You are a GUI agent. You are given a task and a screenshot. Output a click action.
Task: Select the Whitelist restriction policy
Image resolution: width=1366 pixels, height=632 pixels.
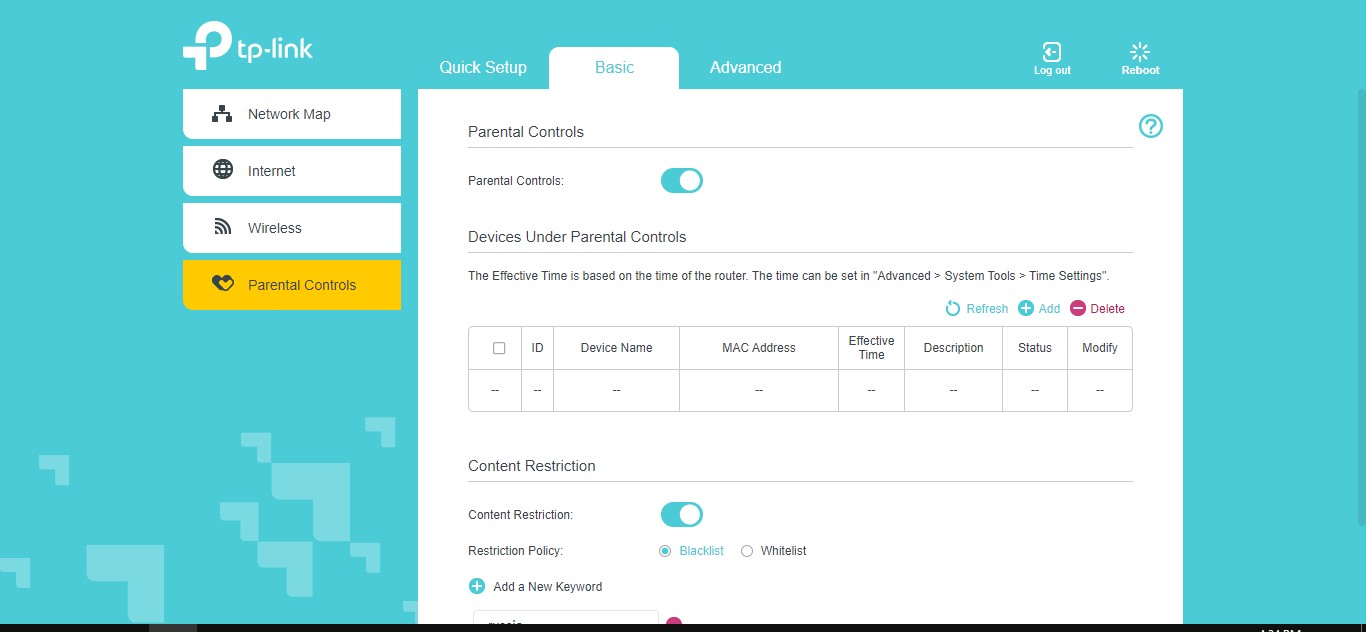pos(747,551)
